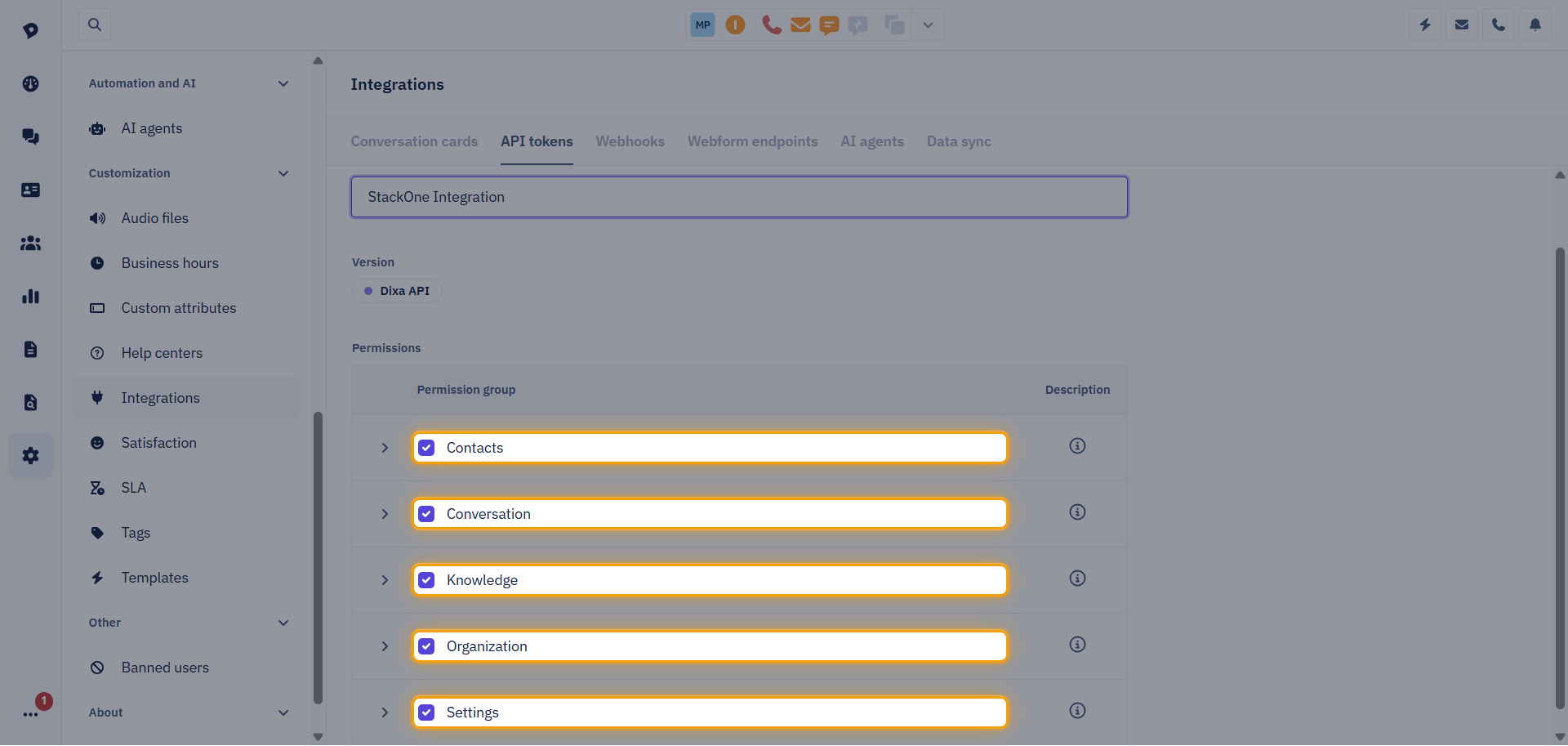Viewport: 1568px width, 746px height.
Task: Open Custom attributes settings
Action: 187,308
